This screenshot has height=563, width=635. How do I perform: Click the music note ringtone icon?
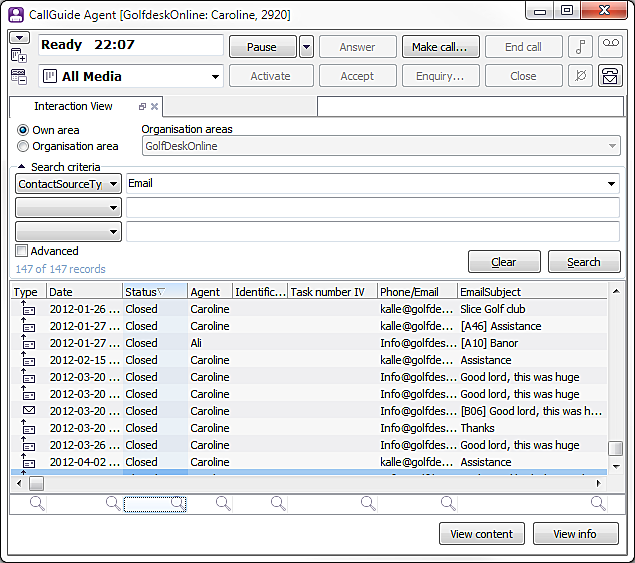(x=580, y=47)
